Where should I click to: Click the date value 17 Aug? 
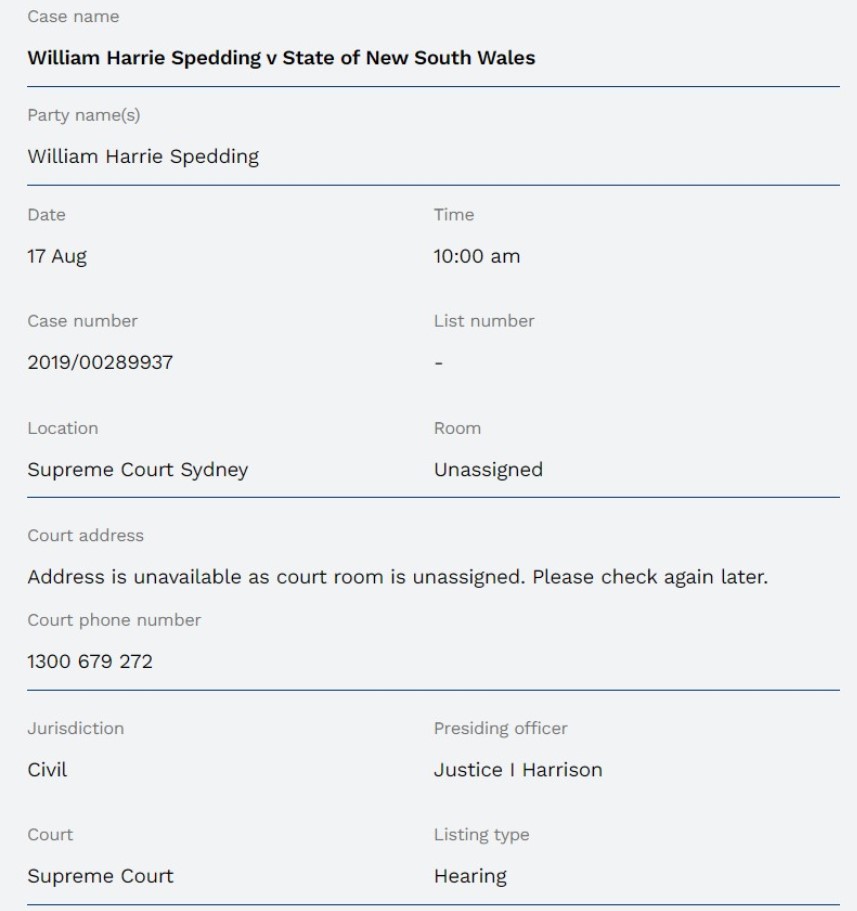click(57, 257)
